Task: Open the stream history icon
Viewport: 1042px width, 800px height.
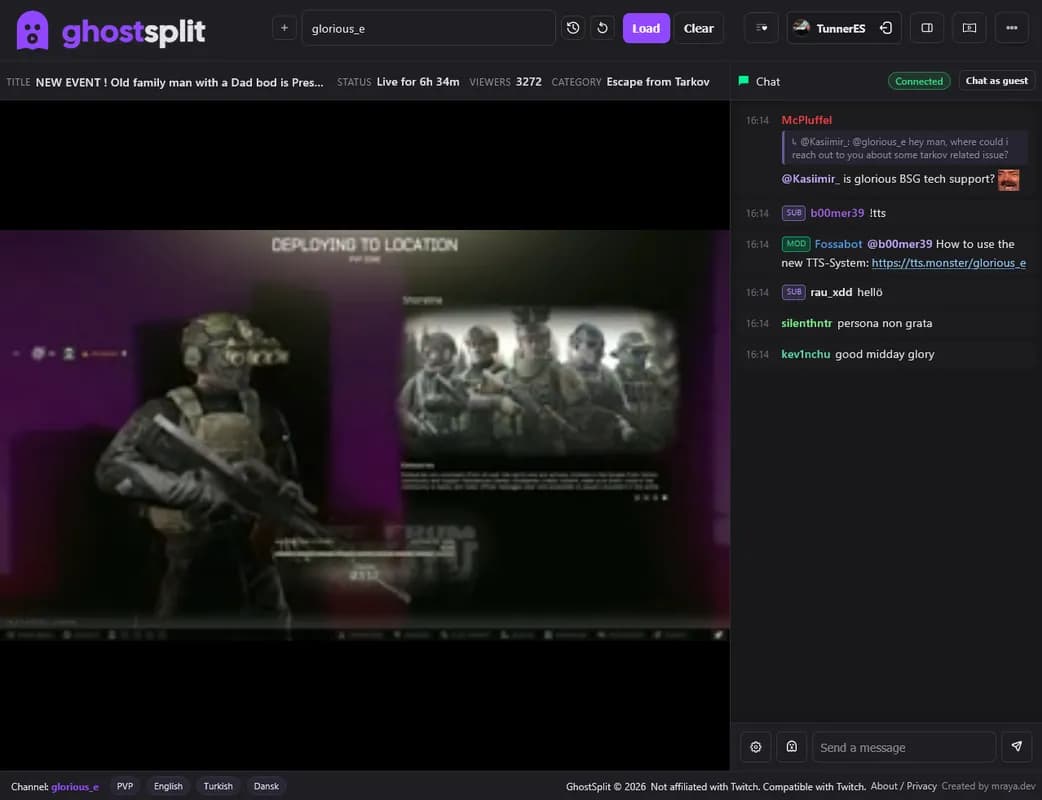Action: pos(573,28)
